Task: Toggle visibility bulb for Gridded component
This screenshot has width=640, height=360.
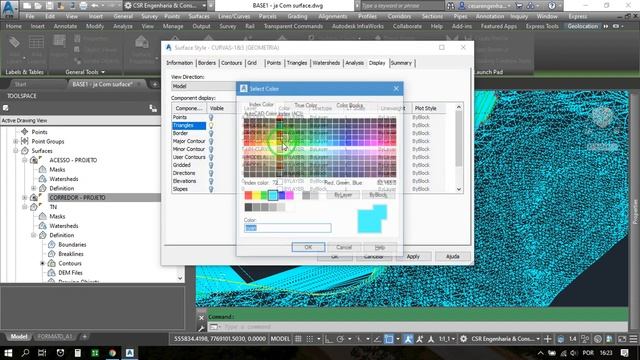Action: pyautogui.click(x=211, y=165)
